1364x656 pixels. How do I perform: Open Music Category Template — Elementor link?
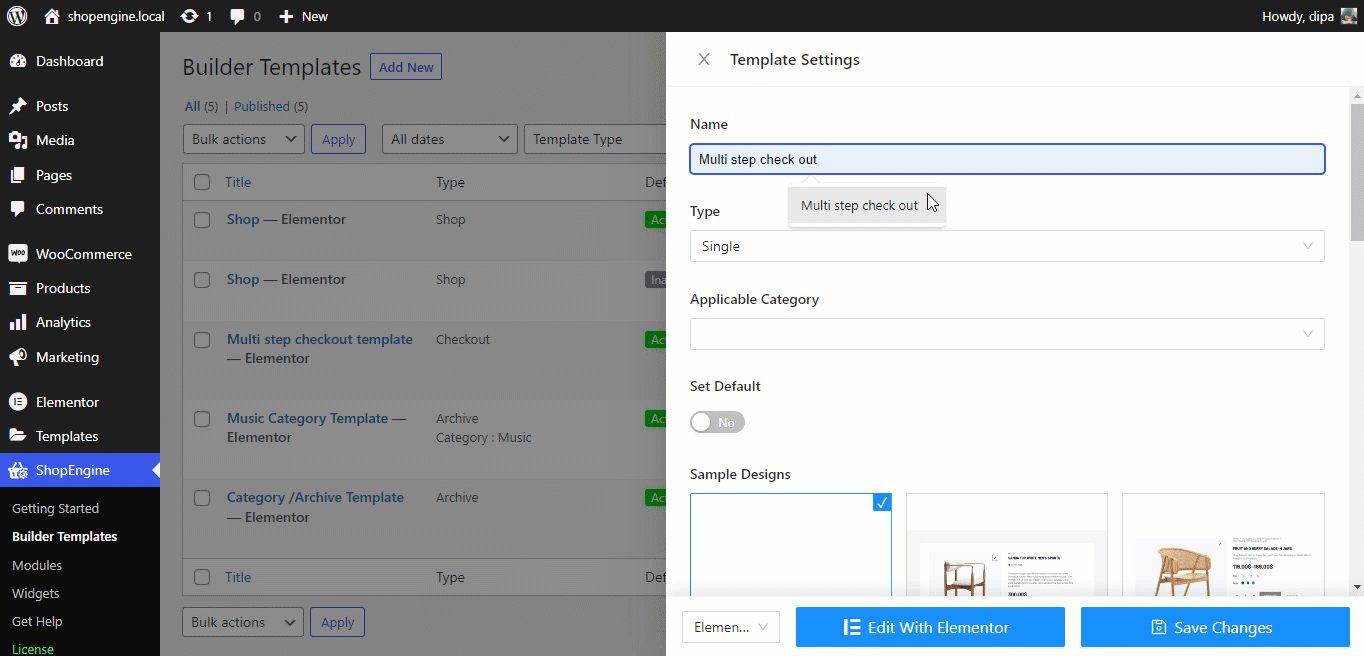tap(316, 428)
